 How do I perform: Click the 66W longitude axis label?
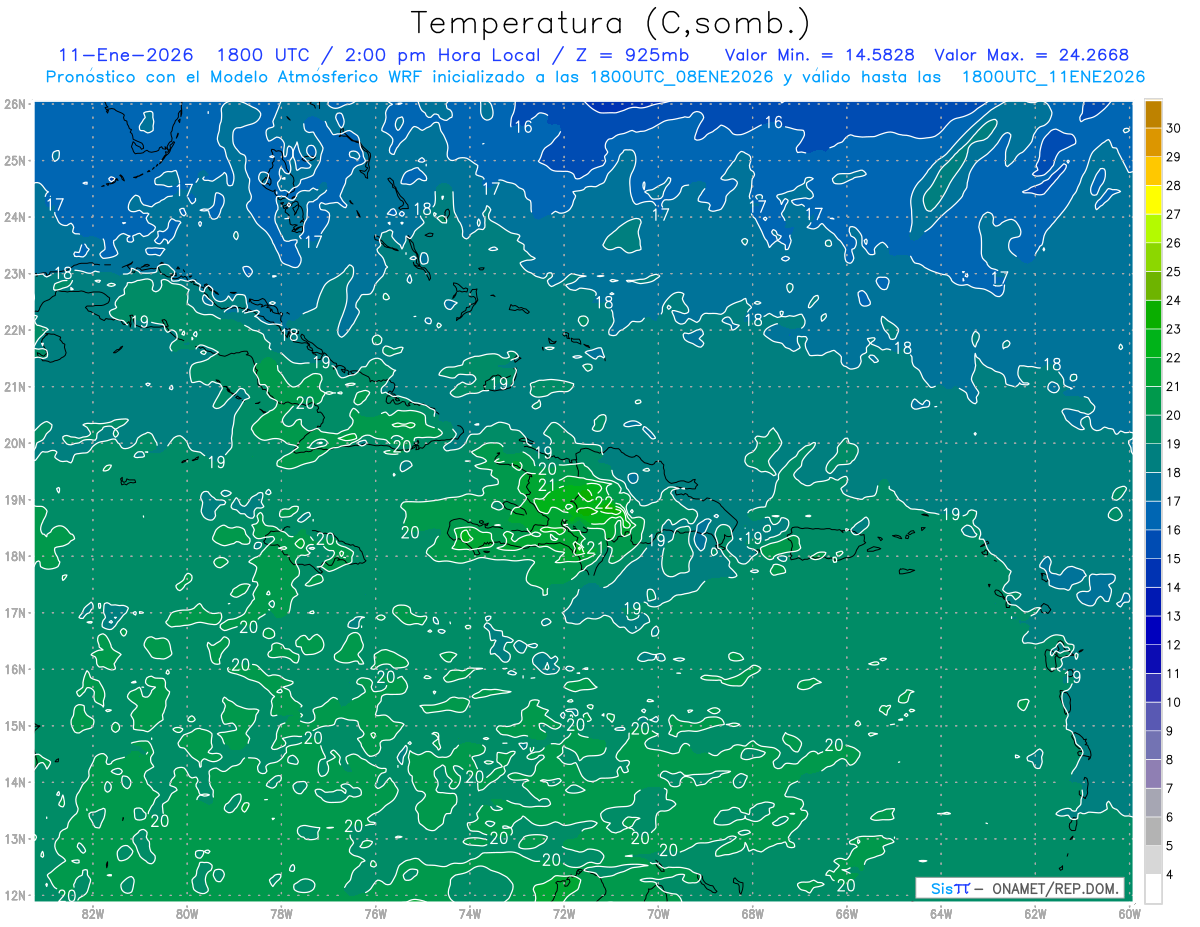(x=847, y=912)
